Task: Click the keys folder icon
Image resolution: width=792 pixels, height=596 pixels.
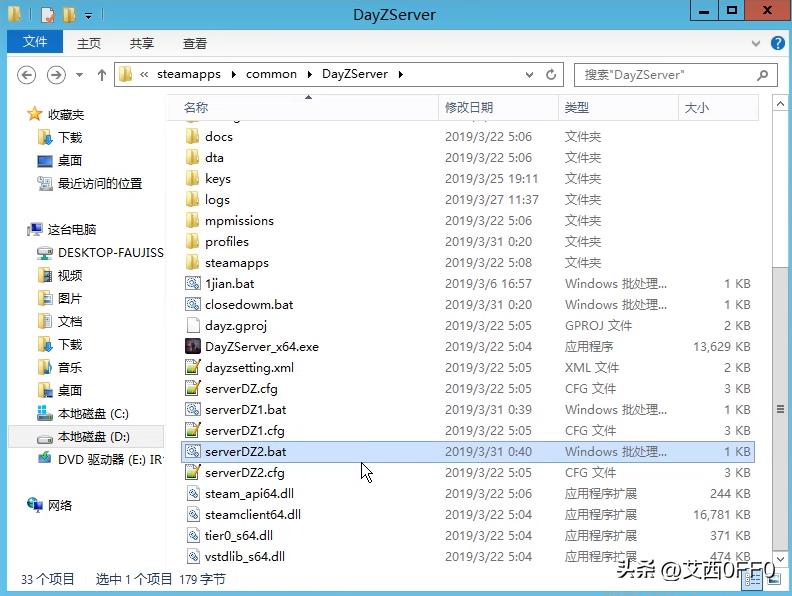Action: (x=192, y=178)
